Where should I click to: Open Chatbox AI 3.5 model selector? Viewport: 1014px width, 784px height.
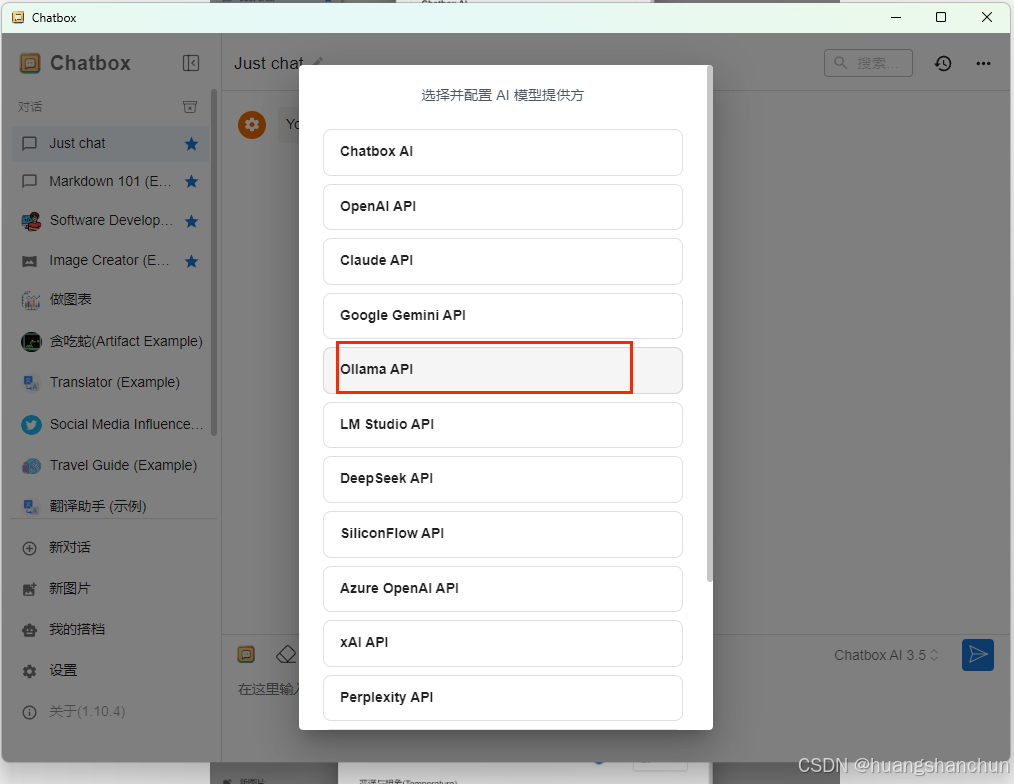pos(885,655)
